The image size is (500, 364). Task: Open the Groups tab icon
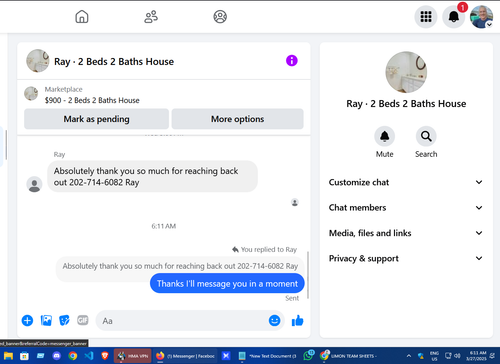tap(220, 16)
